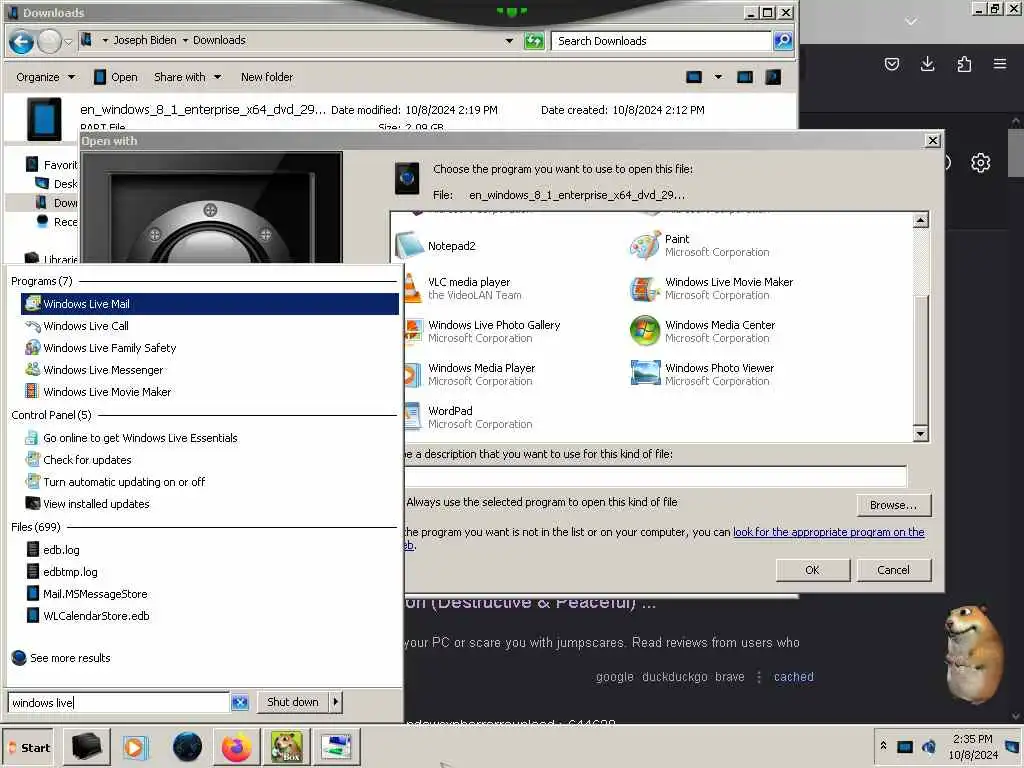The height and width of the screenshot is (768, 1024).
Task: Click Open in Explorer toolbar
Action: click(x=116, y=77)
